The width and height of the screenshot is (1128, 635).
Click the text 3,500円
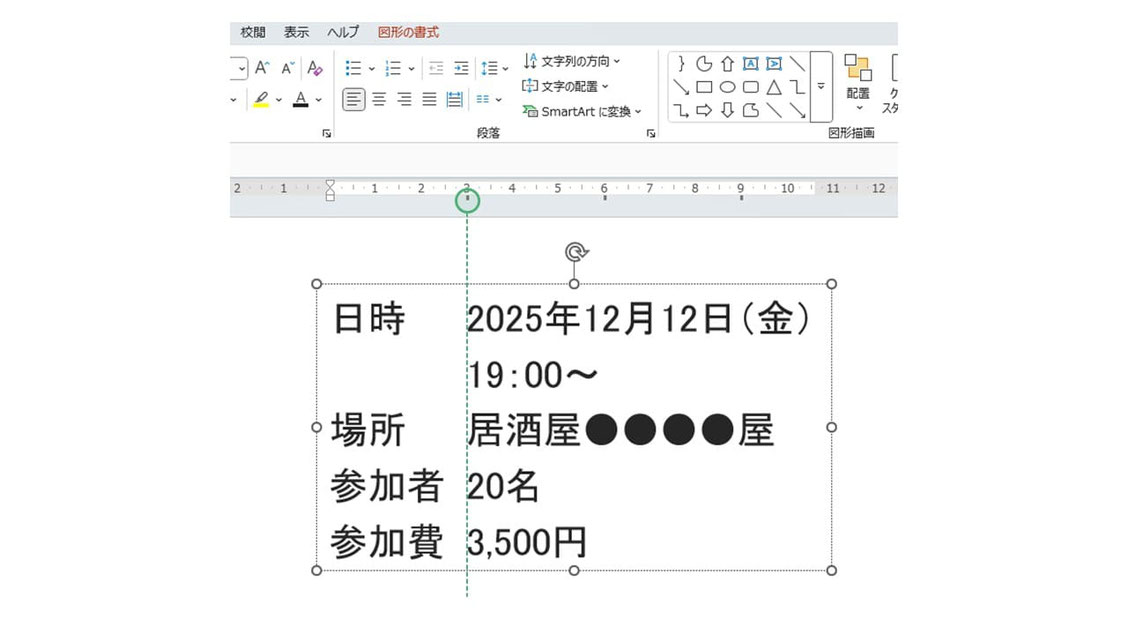click(527, 542)
